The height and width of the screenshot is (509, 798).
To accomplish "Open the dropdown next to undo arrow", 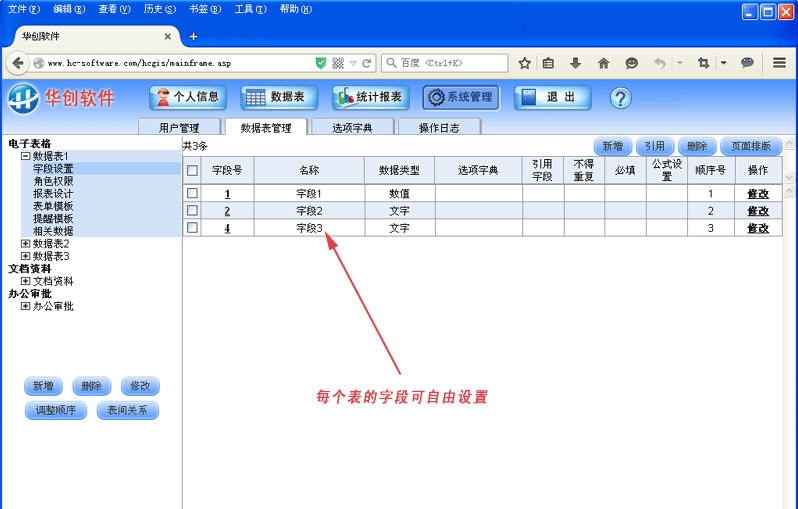I will [679, 63].
